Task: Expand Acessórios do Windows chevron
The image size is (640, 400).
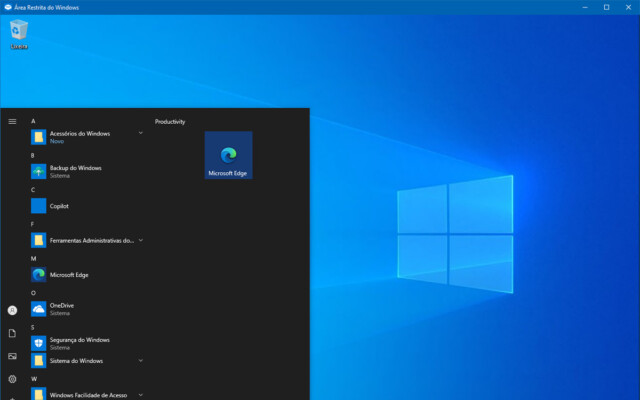Action: 141,133
